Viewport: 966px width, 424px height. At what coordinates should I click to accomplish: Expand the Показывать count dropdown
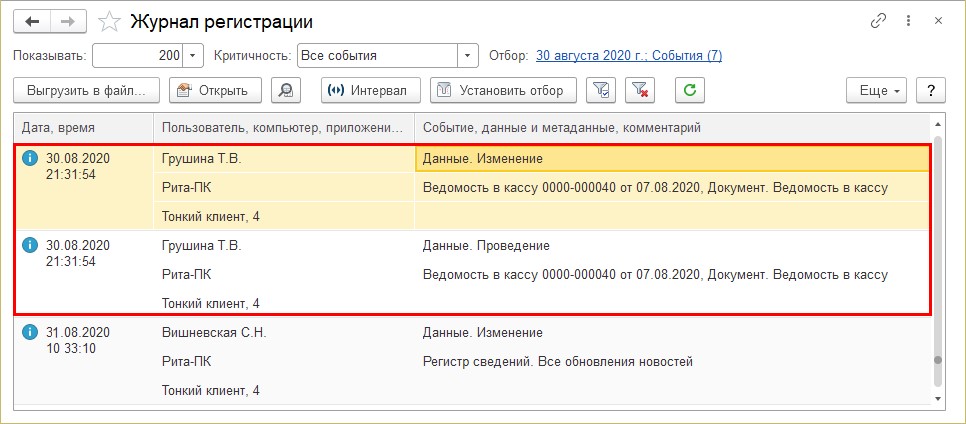tap(193, 55)
